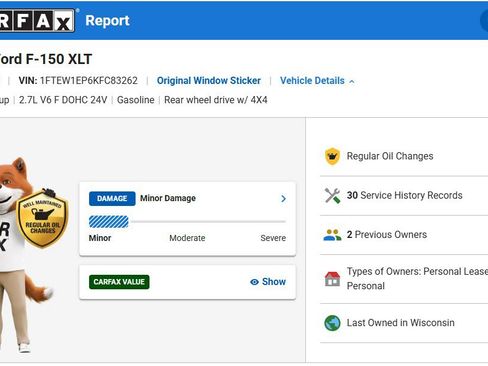Click the striped damage severity bar
488x366 pixels.
pyautogui.click(x=109, y=222)
